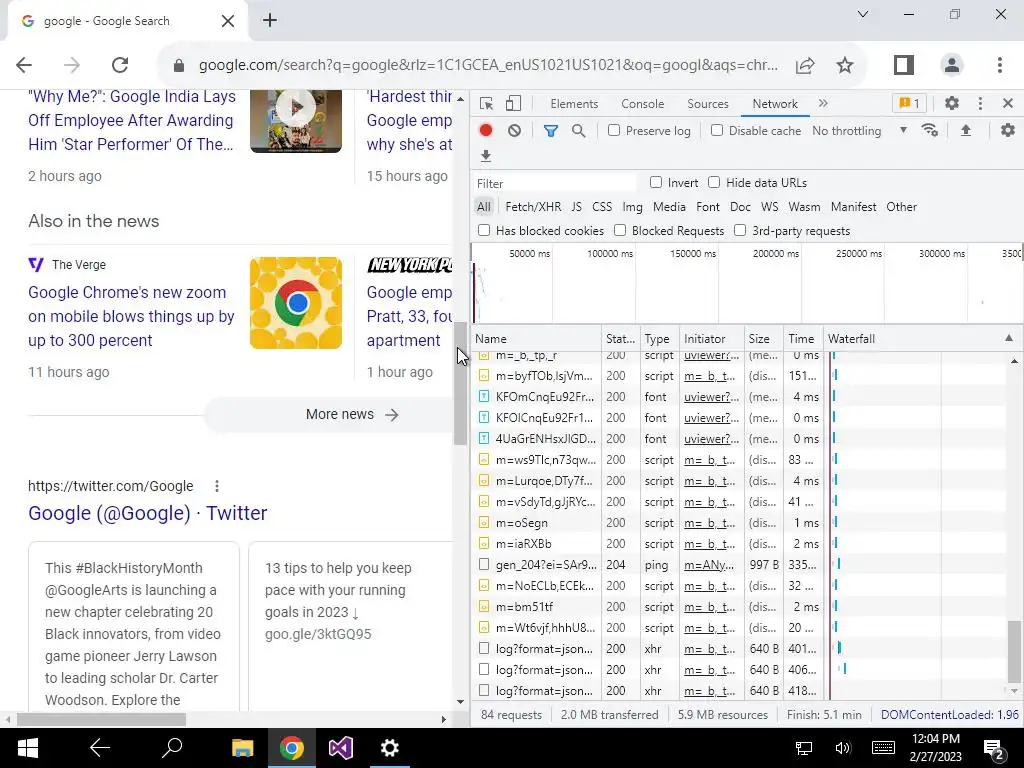Select Img filter type
Screen dimensions: 1024x768
[x=632, y=207]
